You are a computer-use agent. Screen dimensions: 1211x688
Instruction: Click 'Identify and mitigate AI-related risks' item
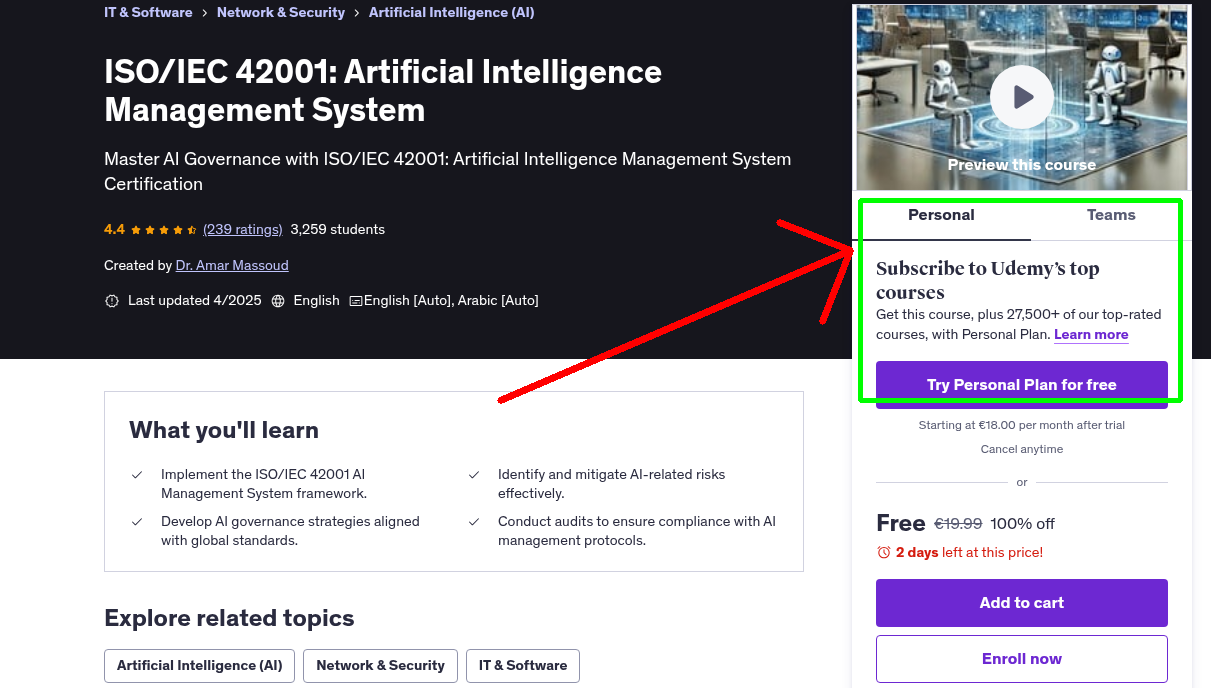(612, 484)
